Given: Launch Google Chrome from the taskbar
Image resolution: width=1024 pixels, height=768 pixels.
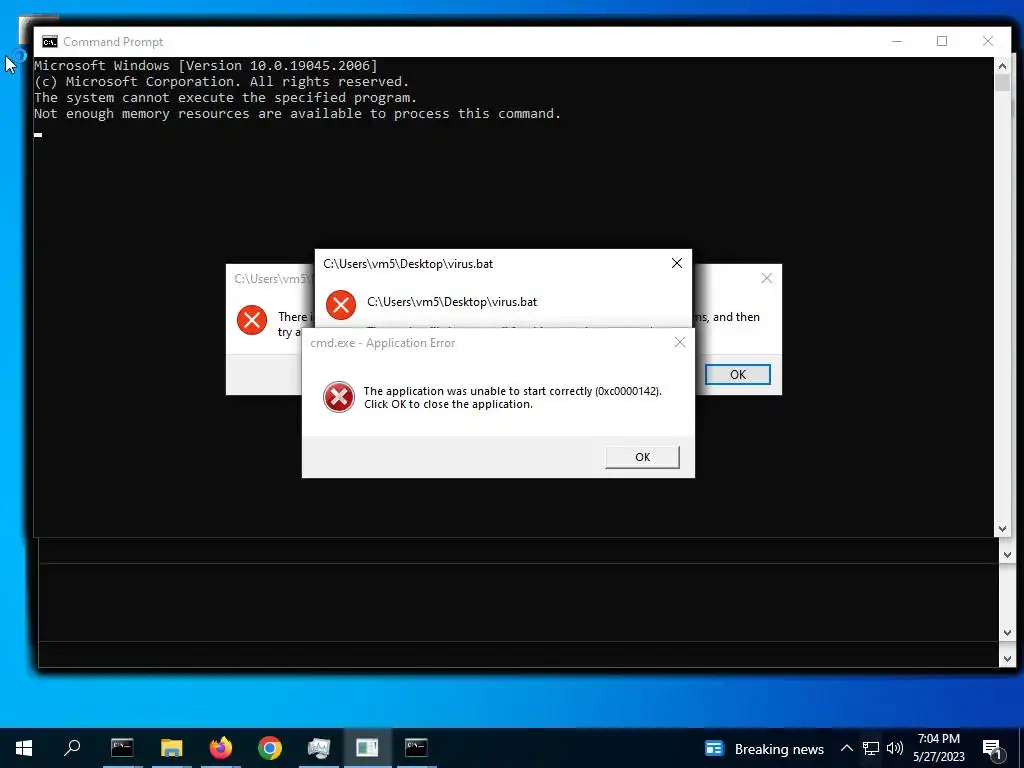Looking at the screenshot, I should point(270,748).
